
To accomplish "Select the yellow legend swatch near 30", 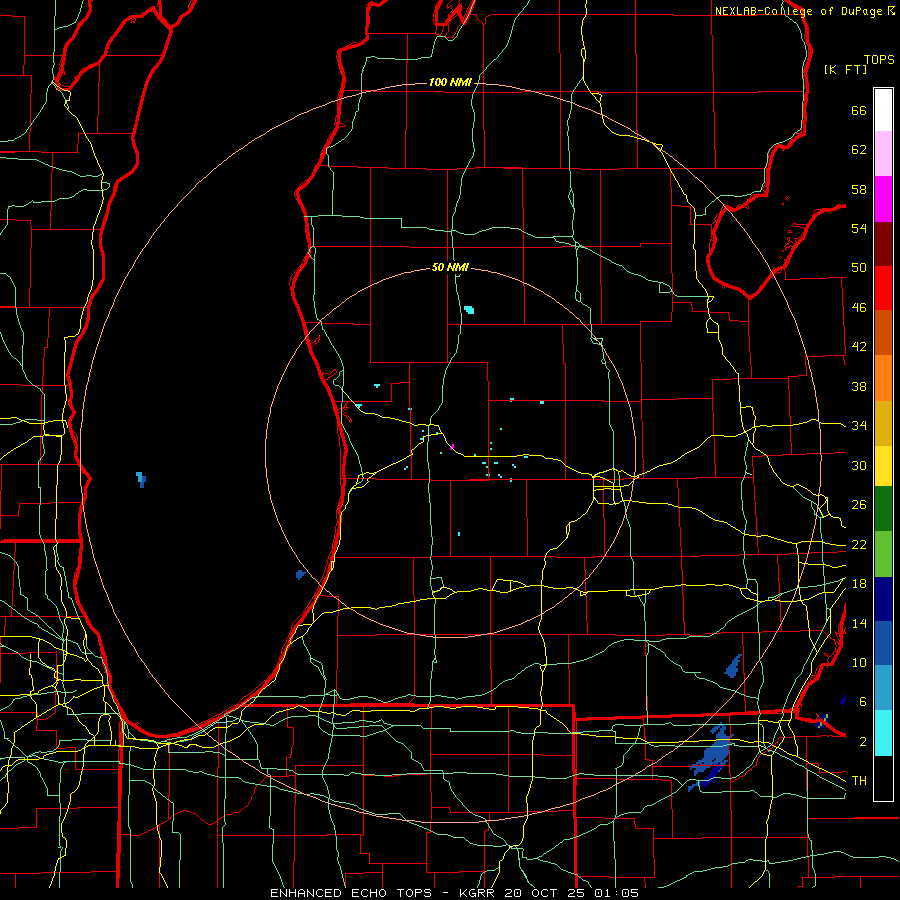I will tap(883, 466).
